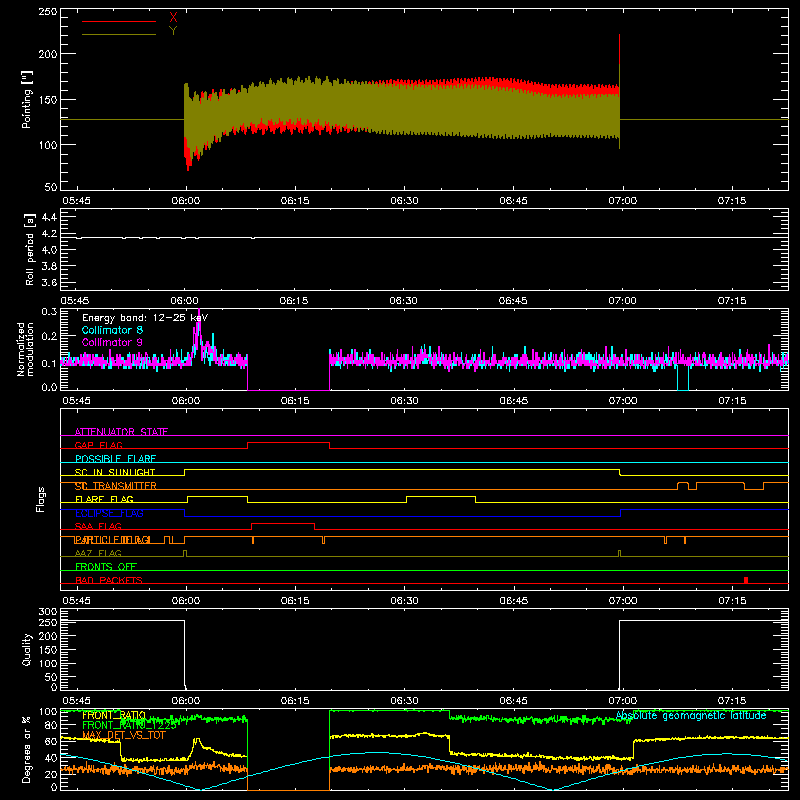Click the orange MAX_DET_VS_TOT legend label
Image resolution: width=800 pixels, height=800 pixels.
pyautogui.click(x=123, y=735)
